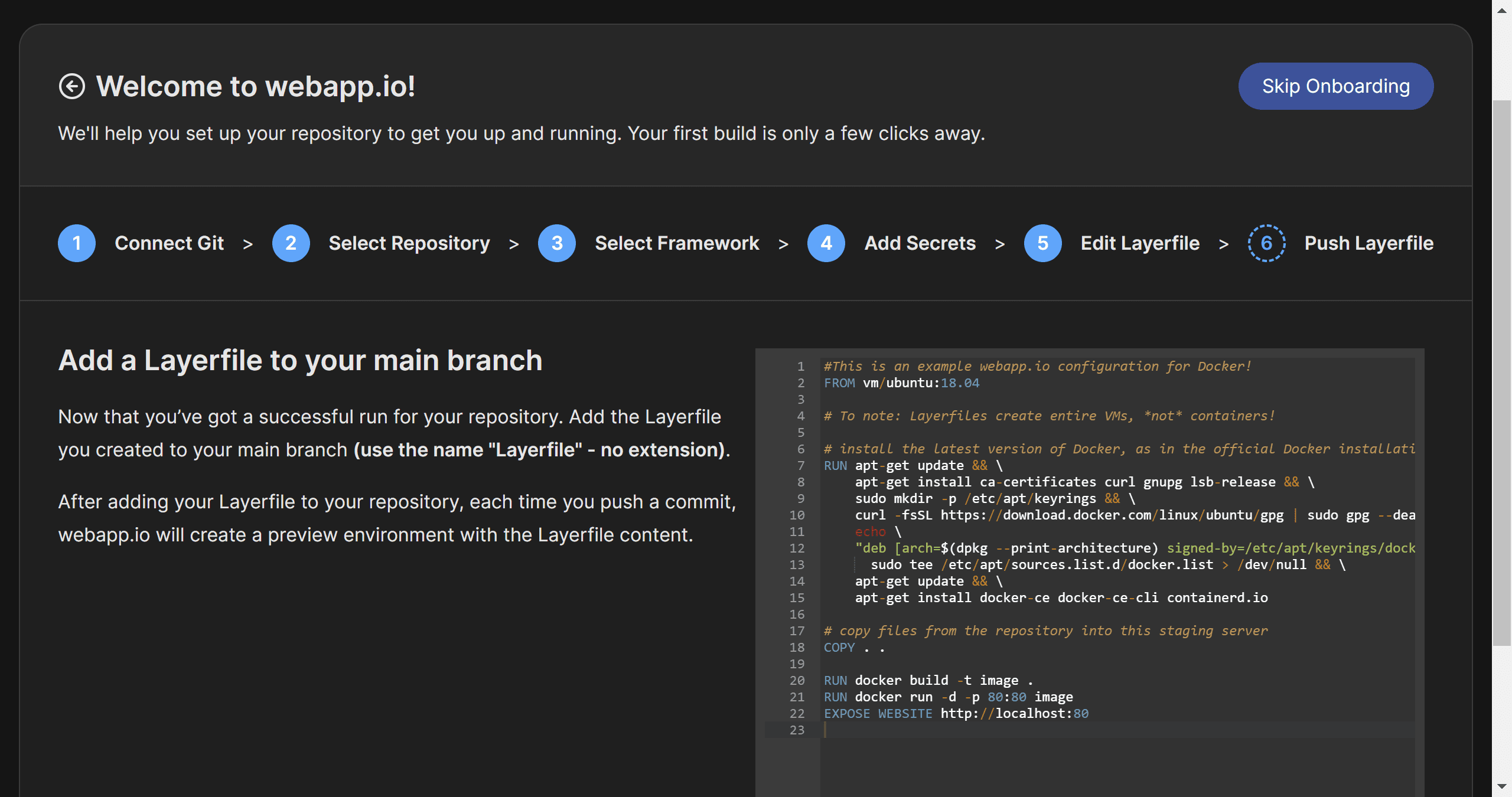The image size is (1512, 797).
Task: Click line number 18 in editor gutter
Action: (797, 648)
